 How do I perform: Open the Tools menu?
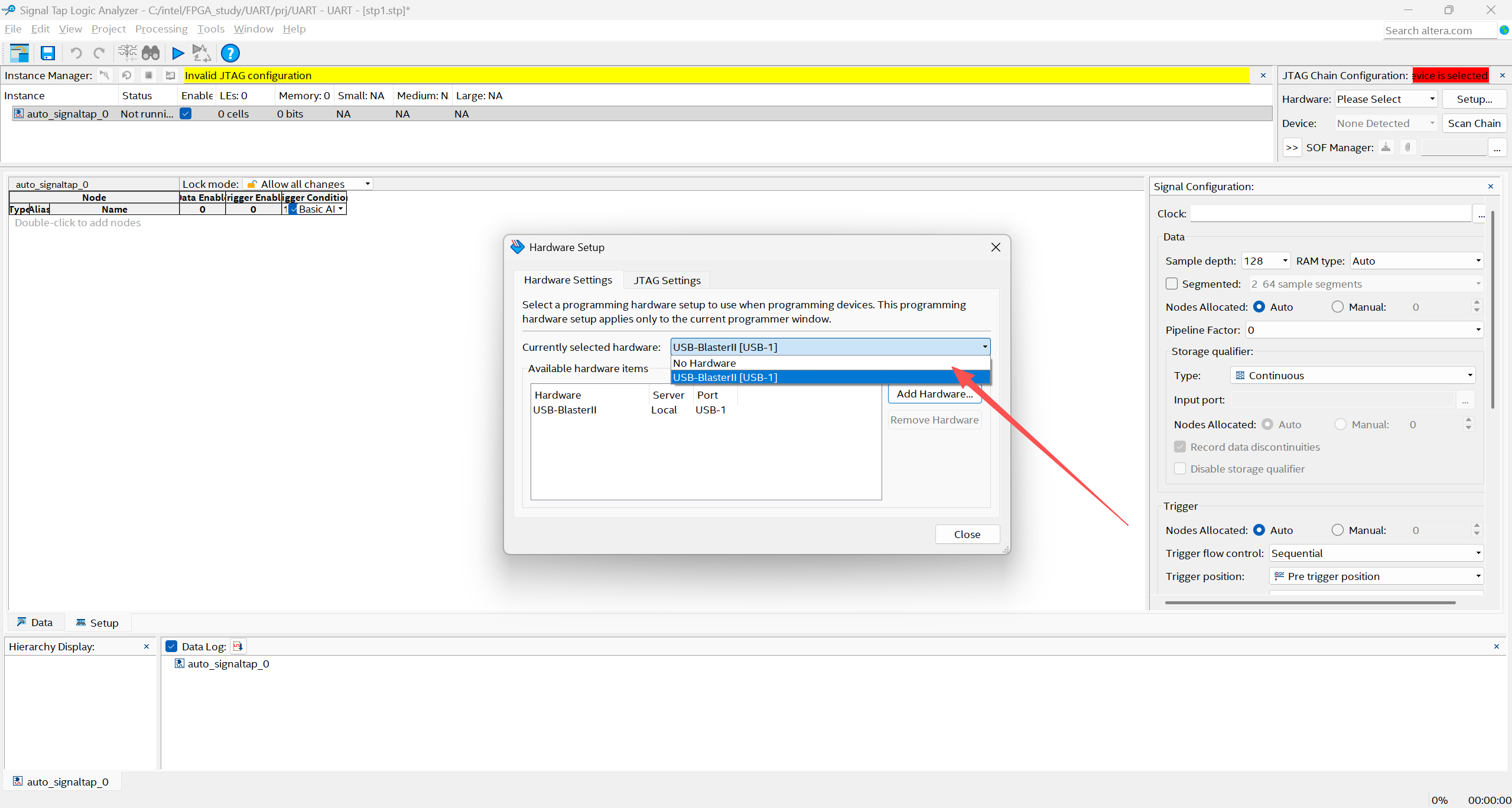pyautogui.click(x=211, y=29)
